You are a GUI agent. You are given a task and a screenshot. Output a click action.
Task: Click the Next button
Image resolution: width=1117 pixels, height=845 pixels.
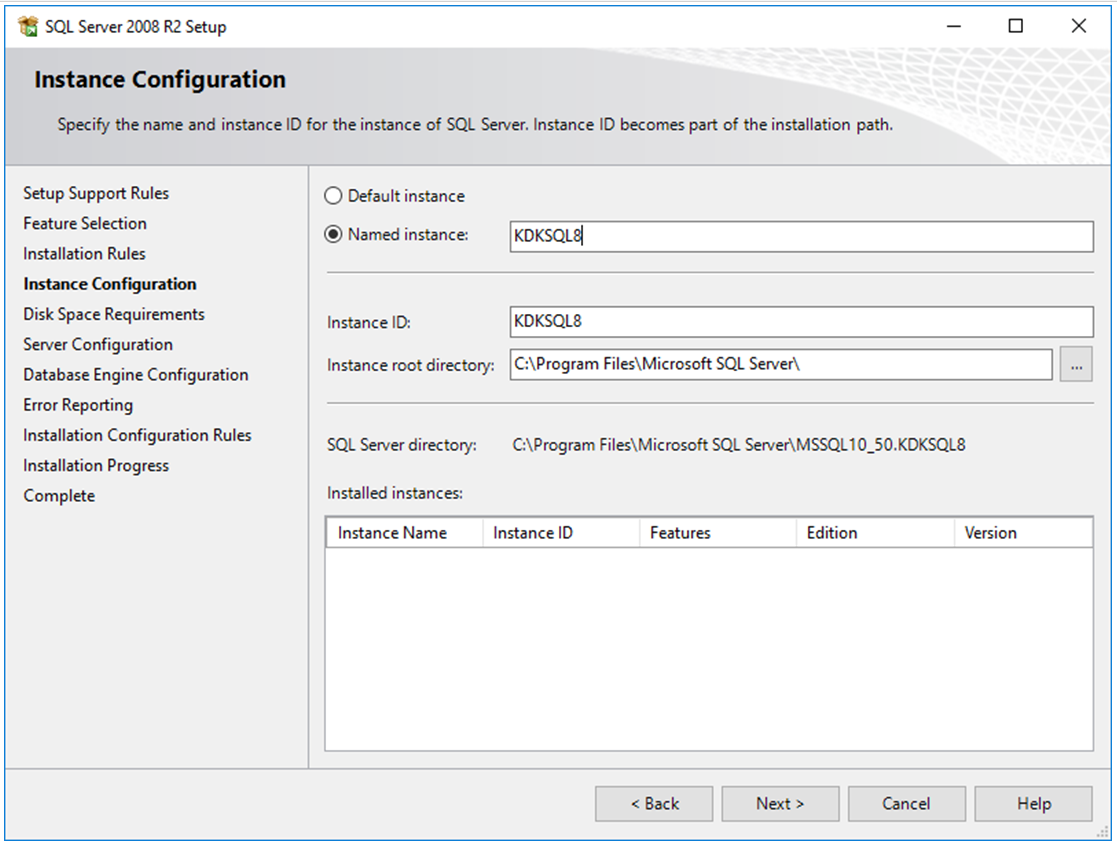(x=780, y=804)
